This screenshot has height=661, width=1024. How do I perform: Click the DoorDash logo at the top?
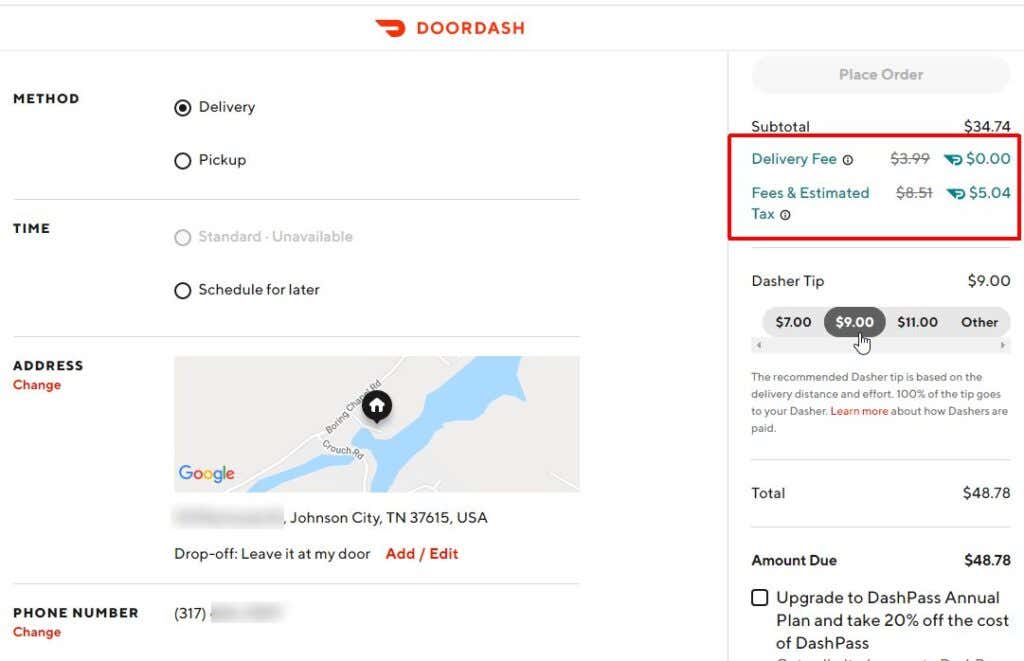point(450,28)
